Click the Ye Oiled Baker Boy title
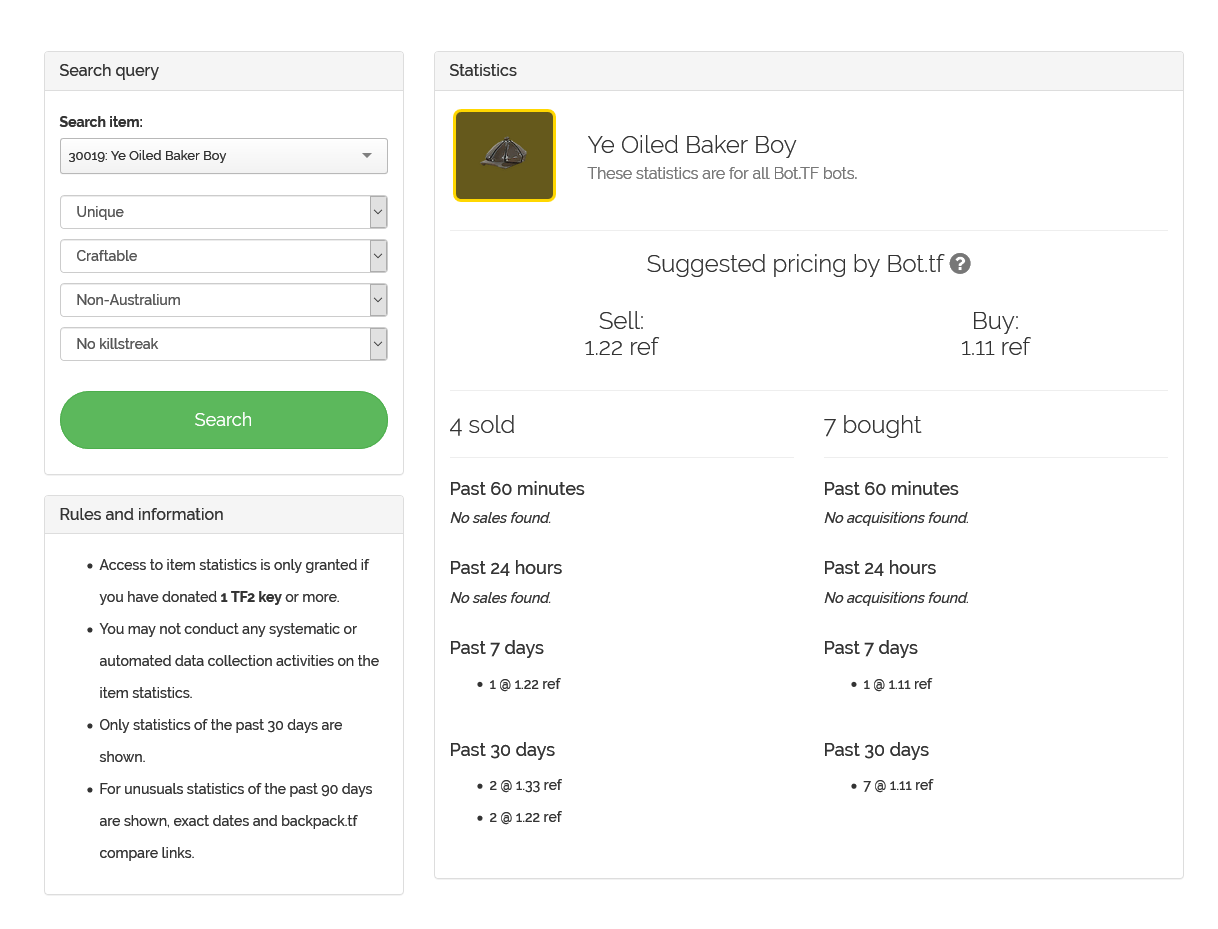Image resolution: width=1218 pixels, height=929 pixels. point(692,145)
